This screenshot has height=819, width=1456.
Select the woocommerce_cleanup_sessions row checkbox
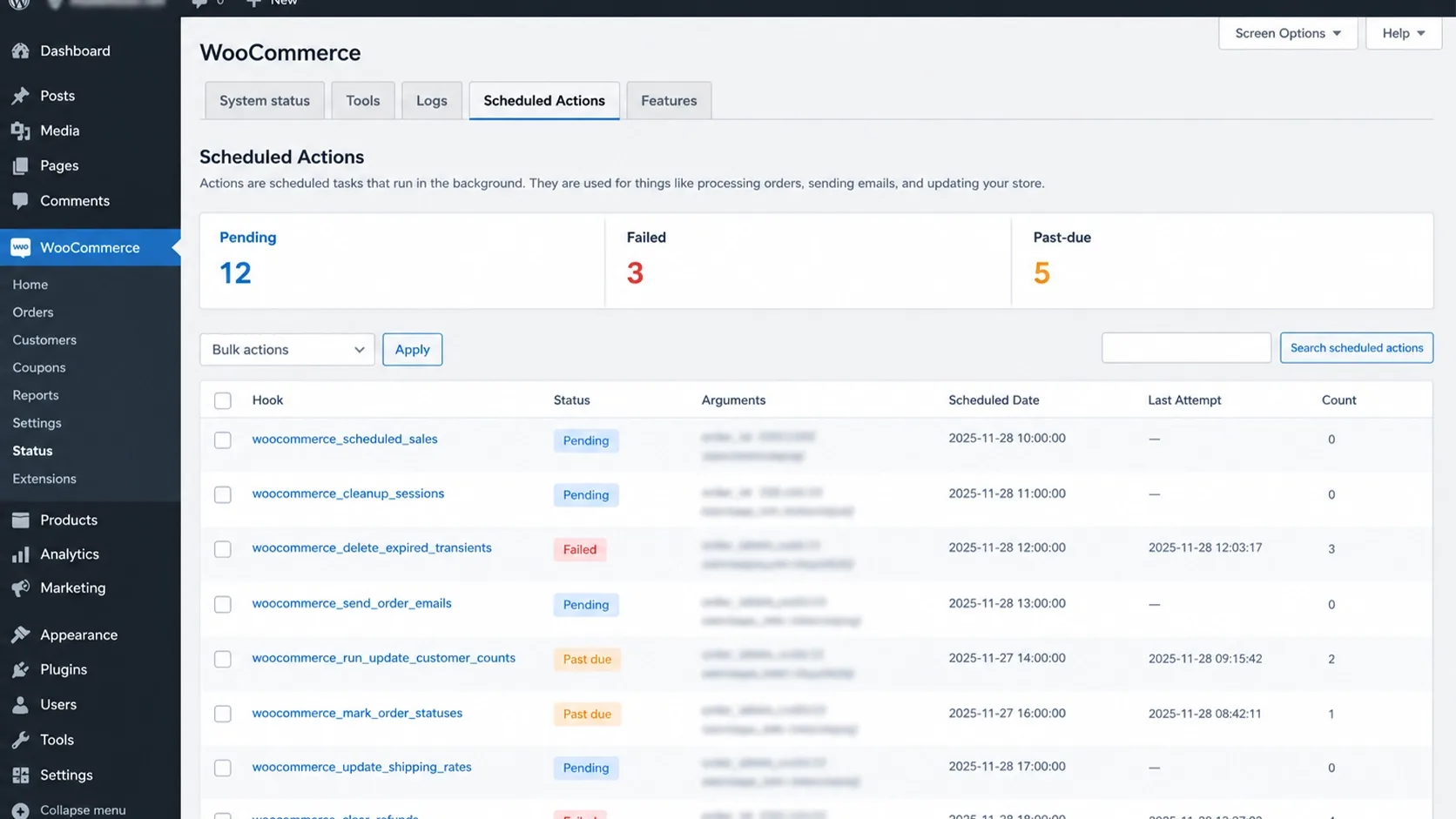(223, 494)
